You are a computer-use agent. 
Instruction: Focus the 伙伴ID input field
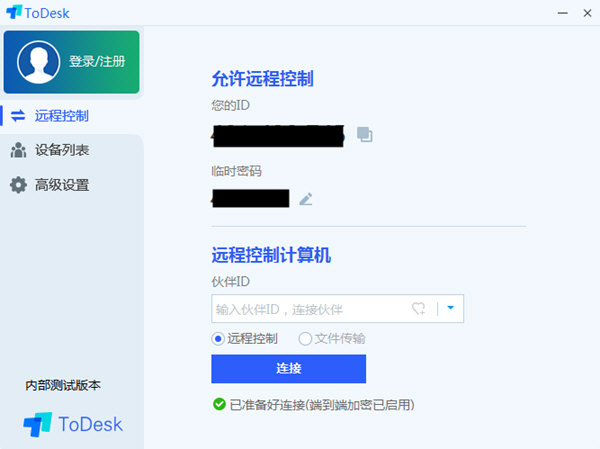[x=310, y=309]
